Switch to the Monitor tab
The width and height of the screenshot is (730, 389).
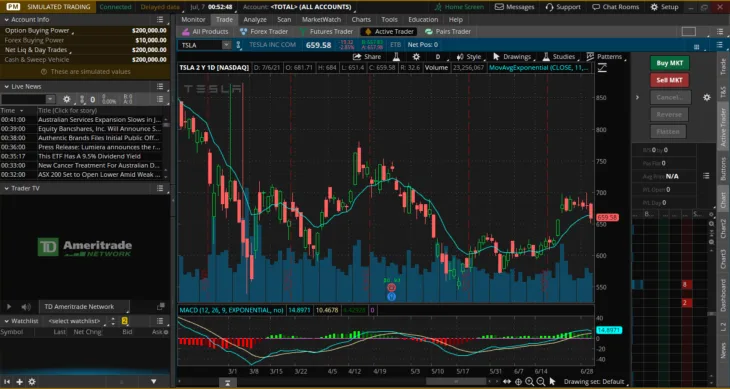(x=193, y=20)
